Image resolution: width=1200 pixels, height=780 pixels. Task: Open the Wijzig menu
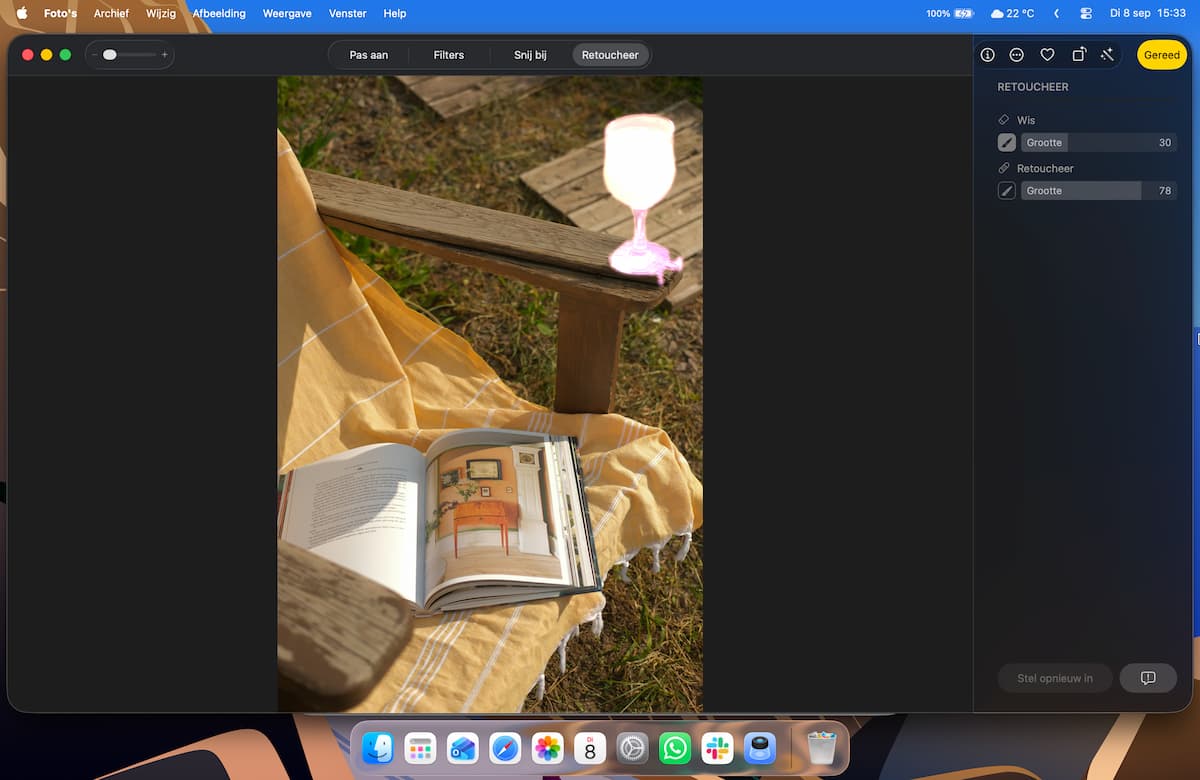point(161,14)
